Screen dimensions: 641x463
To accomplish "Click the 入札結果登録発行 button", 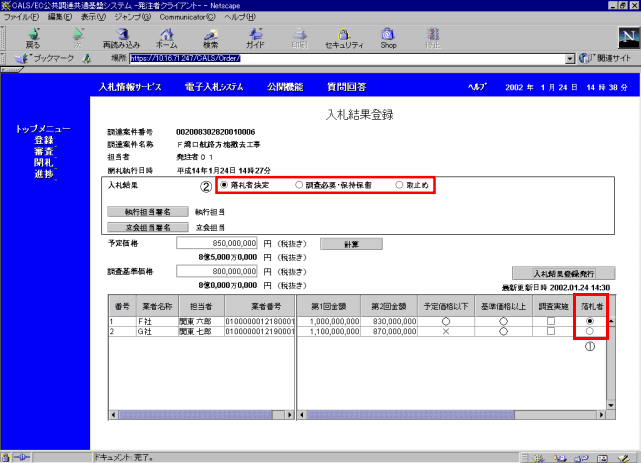I will pyautogui.click(x=563, y=273).
